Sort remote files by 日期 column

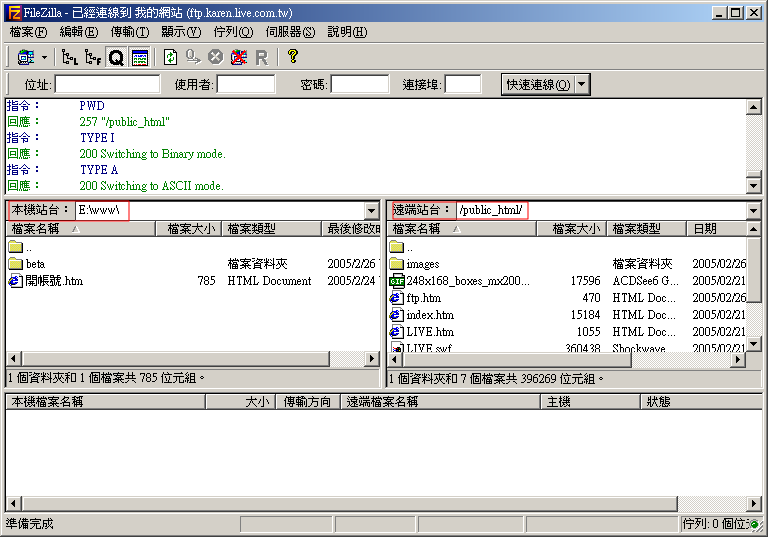tap(716, 229)
